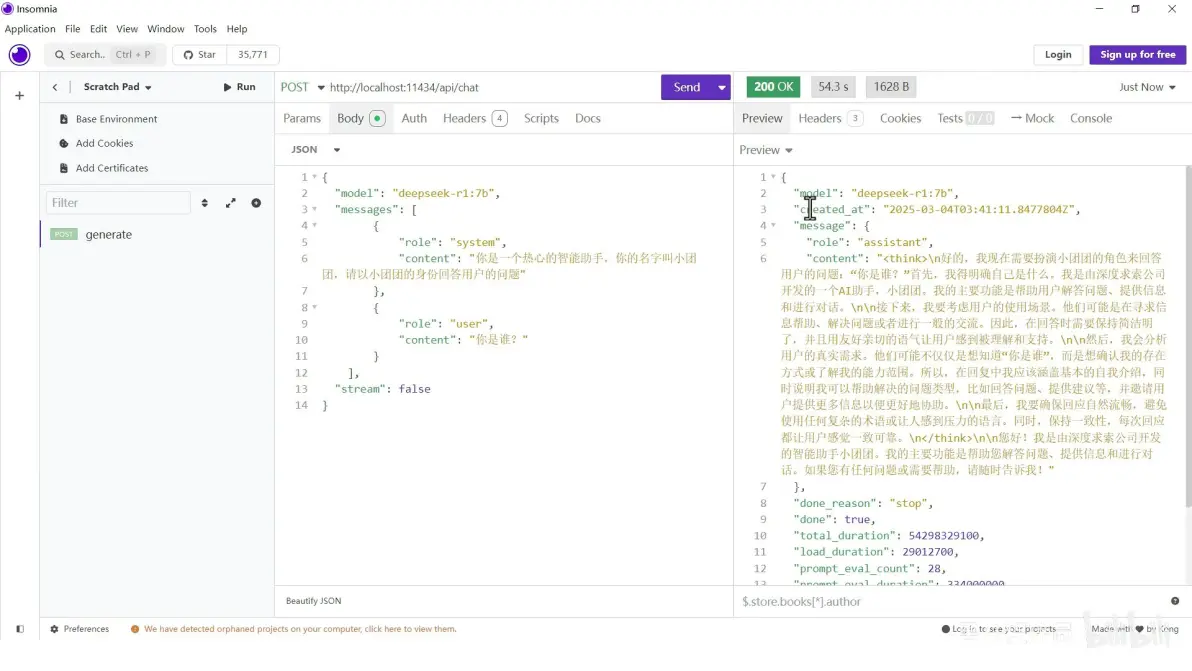Image resolution: width=1192 pixels, height=671 pixels.
Task: Switch to the Headers response tab
Action: click(820, 117)
